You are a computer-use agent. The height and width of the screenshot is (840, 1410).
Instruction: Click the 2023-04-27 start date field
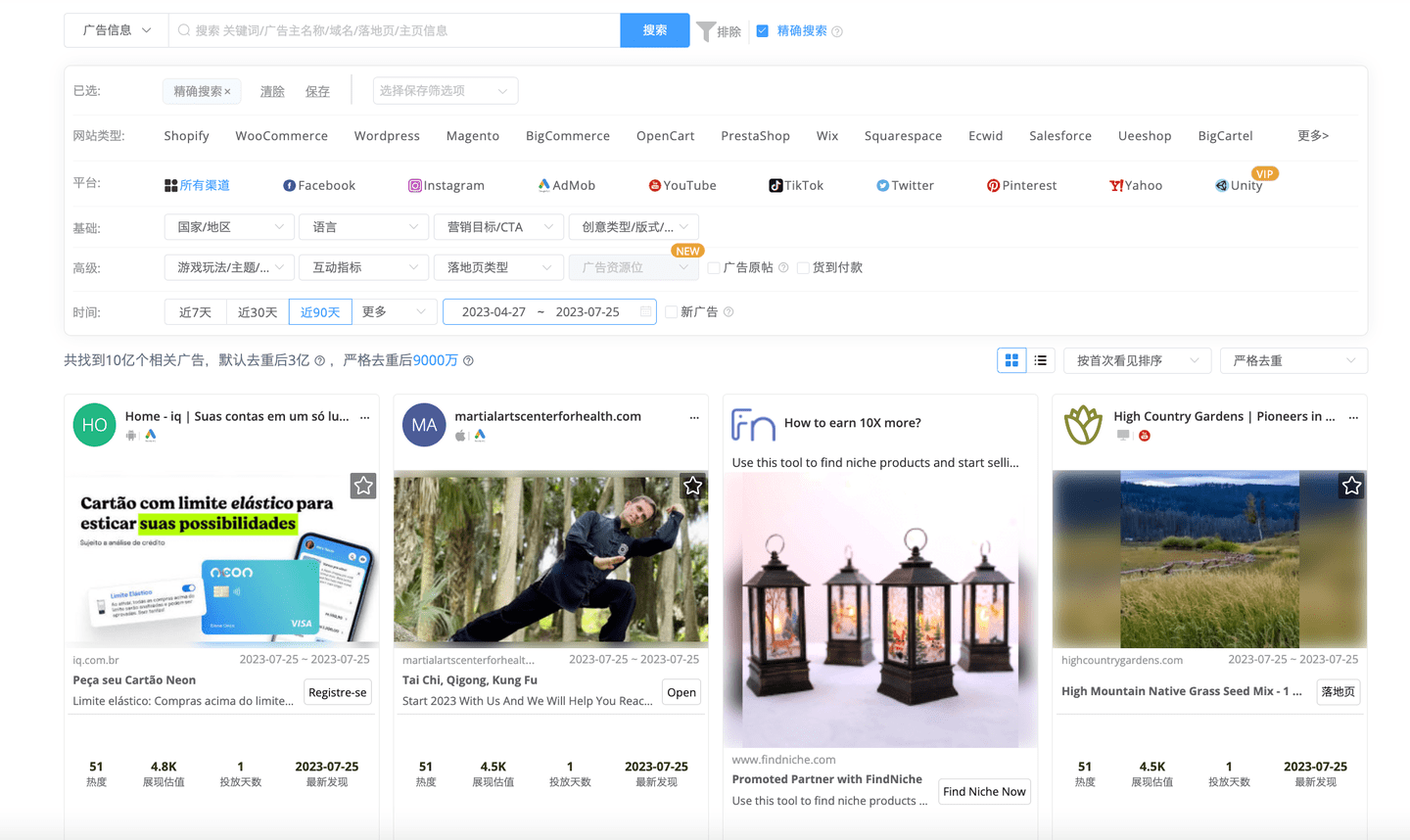[x=493, y=312]
